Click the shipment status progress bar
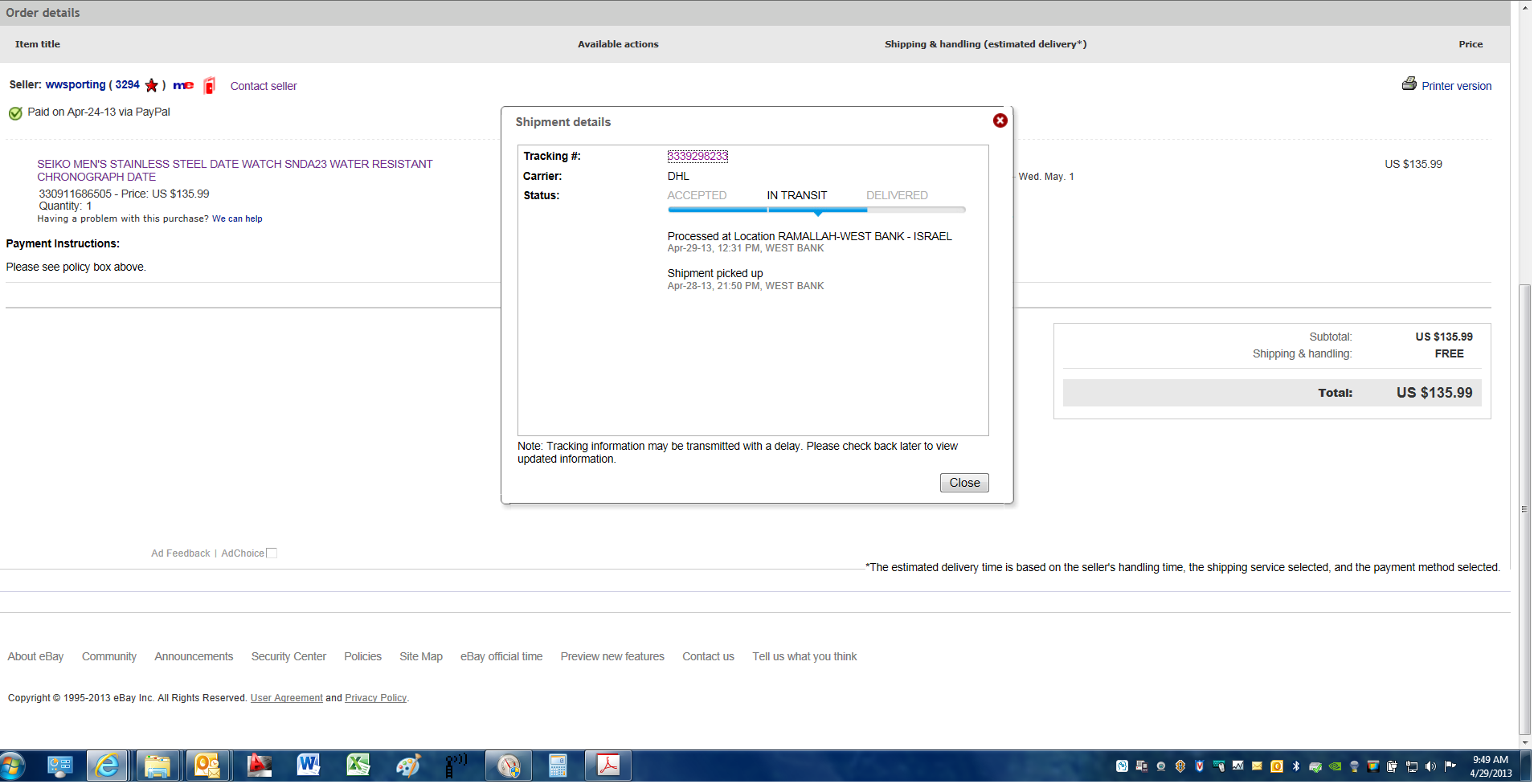Viewport: 1534px width, 784px height. click(816, 210)
